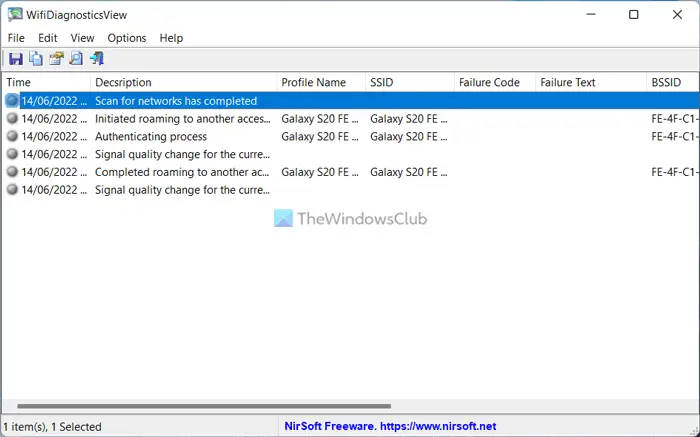Select the 'Initiated roaming to another acces...' row
Viewport: 700px width, 437px height.
coord(350,119)
